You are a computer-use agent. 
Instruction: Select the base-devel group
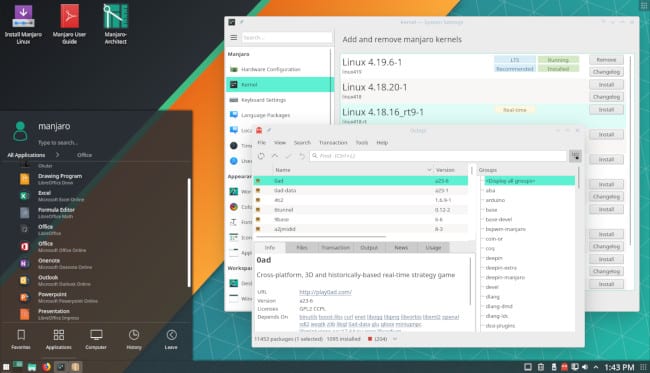(x=499, y=219)
